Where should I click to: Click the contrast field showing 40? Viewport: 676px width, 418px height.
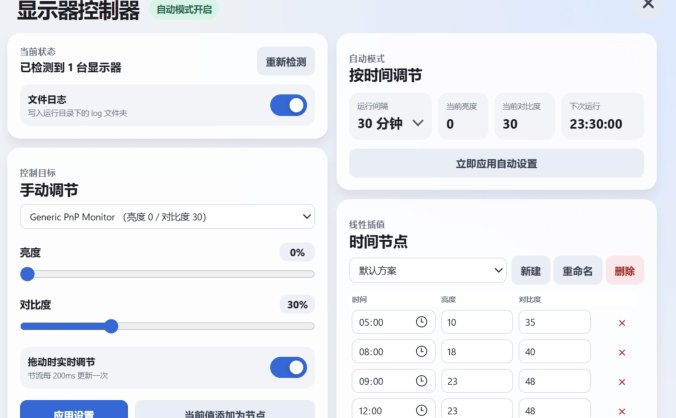(554, 352)
